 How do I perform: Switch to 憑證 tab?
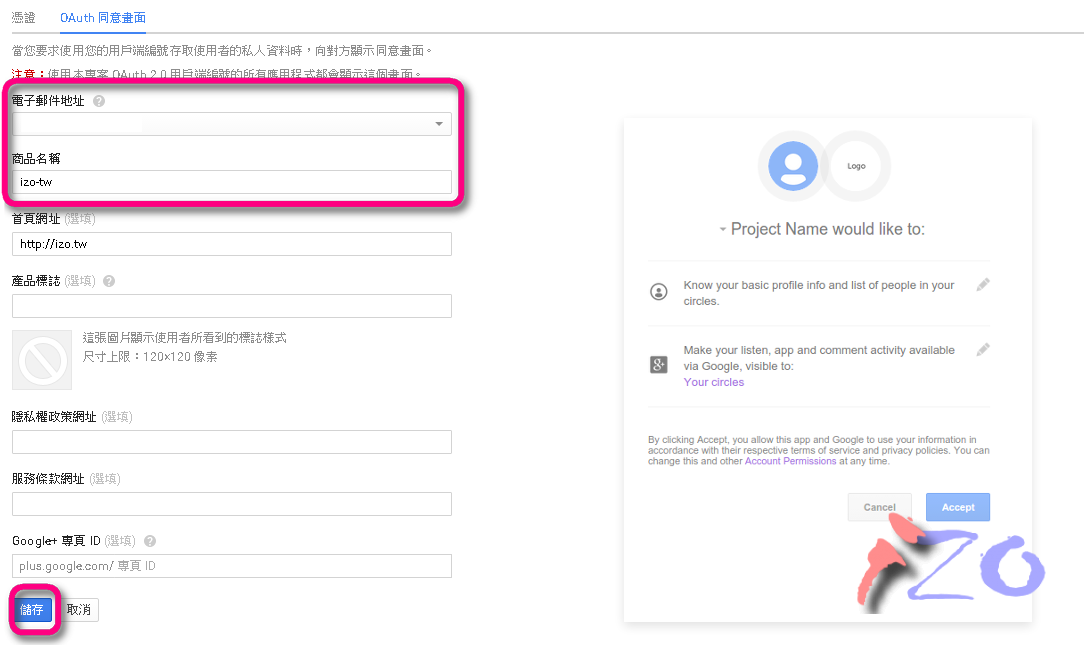tap(24, 17)
